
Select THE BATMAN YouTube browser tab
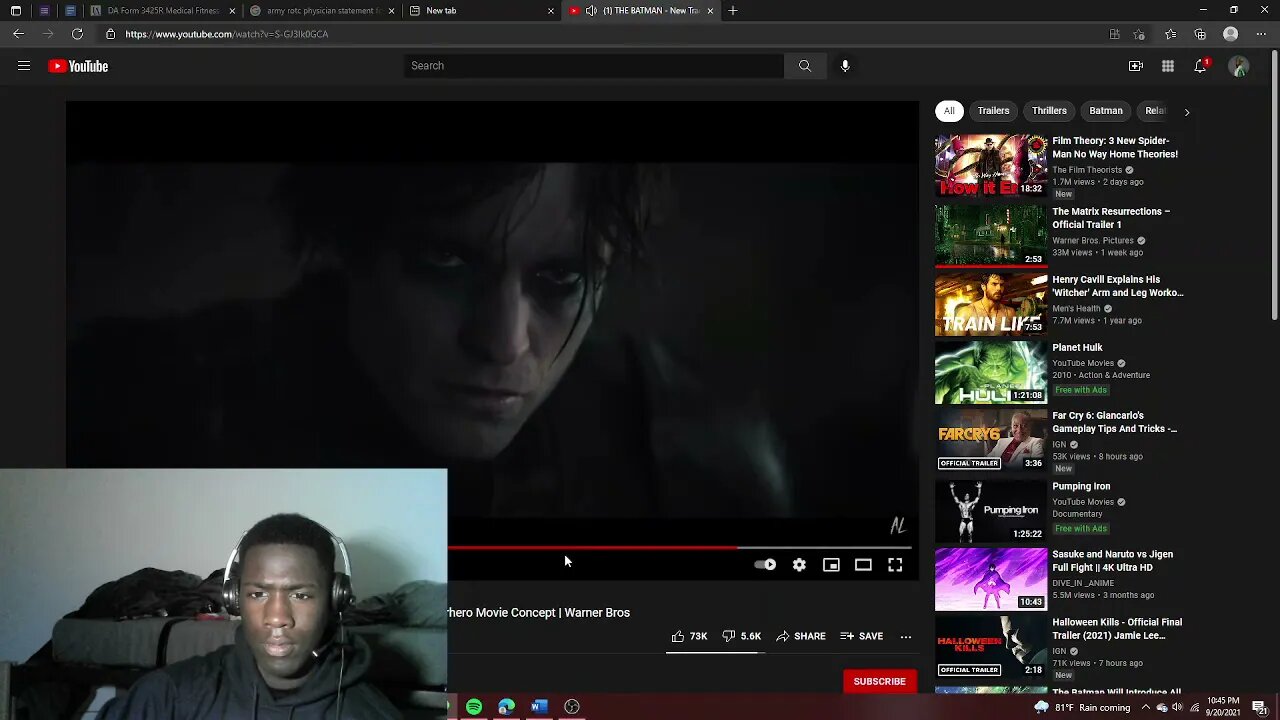[640, 10]
